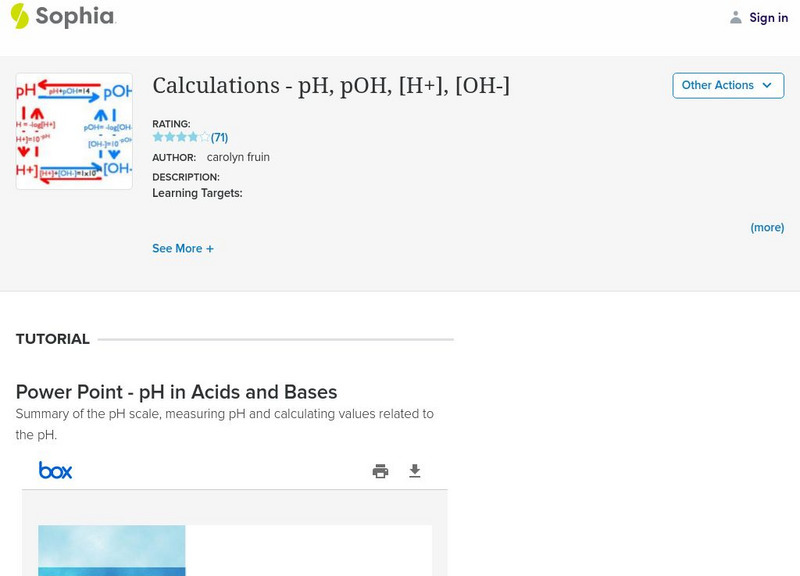
Task: Expand description with See More +
Action: 183,248
